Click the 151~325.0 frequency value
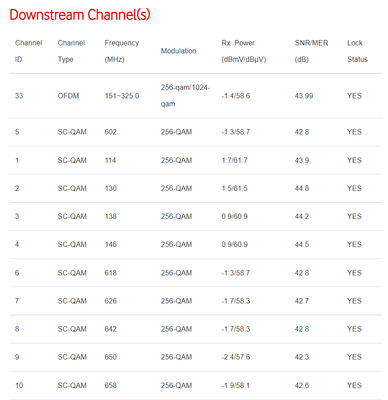The image size is (388, 400). 122,96
